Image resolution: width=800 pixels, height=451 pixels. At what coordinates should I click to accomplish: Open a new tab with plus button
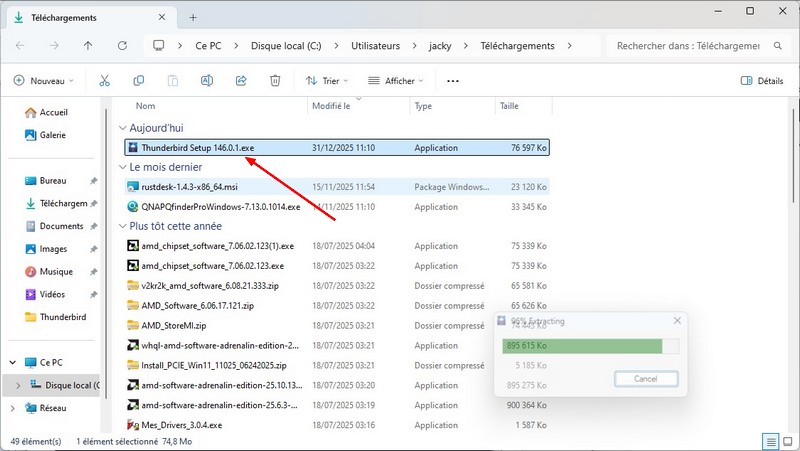click(x=193, y=17)
